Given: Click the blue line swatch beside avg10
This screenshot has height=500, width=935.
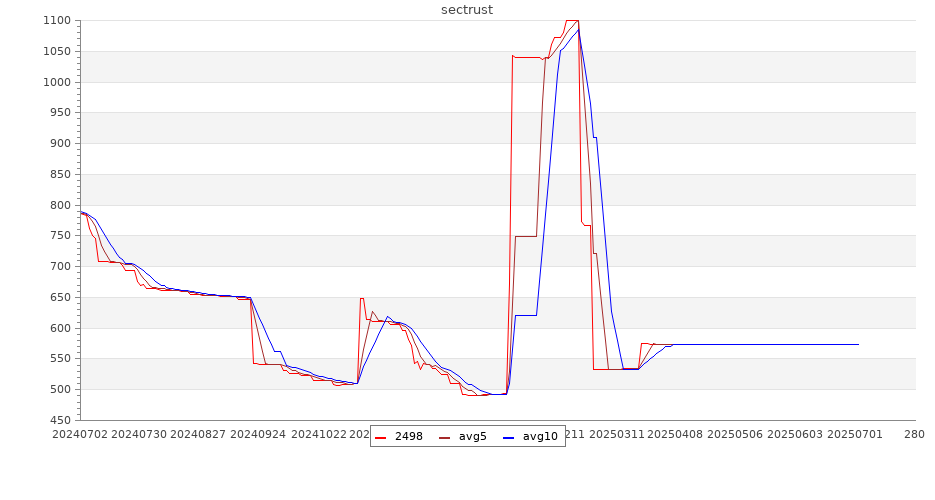Looking at the screenshot, I should coord(509,437).
